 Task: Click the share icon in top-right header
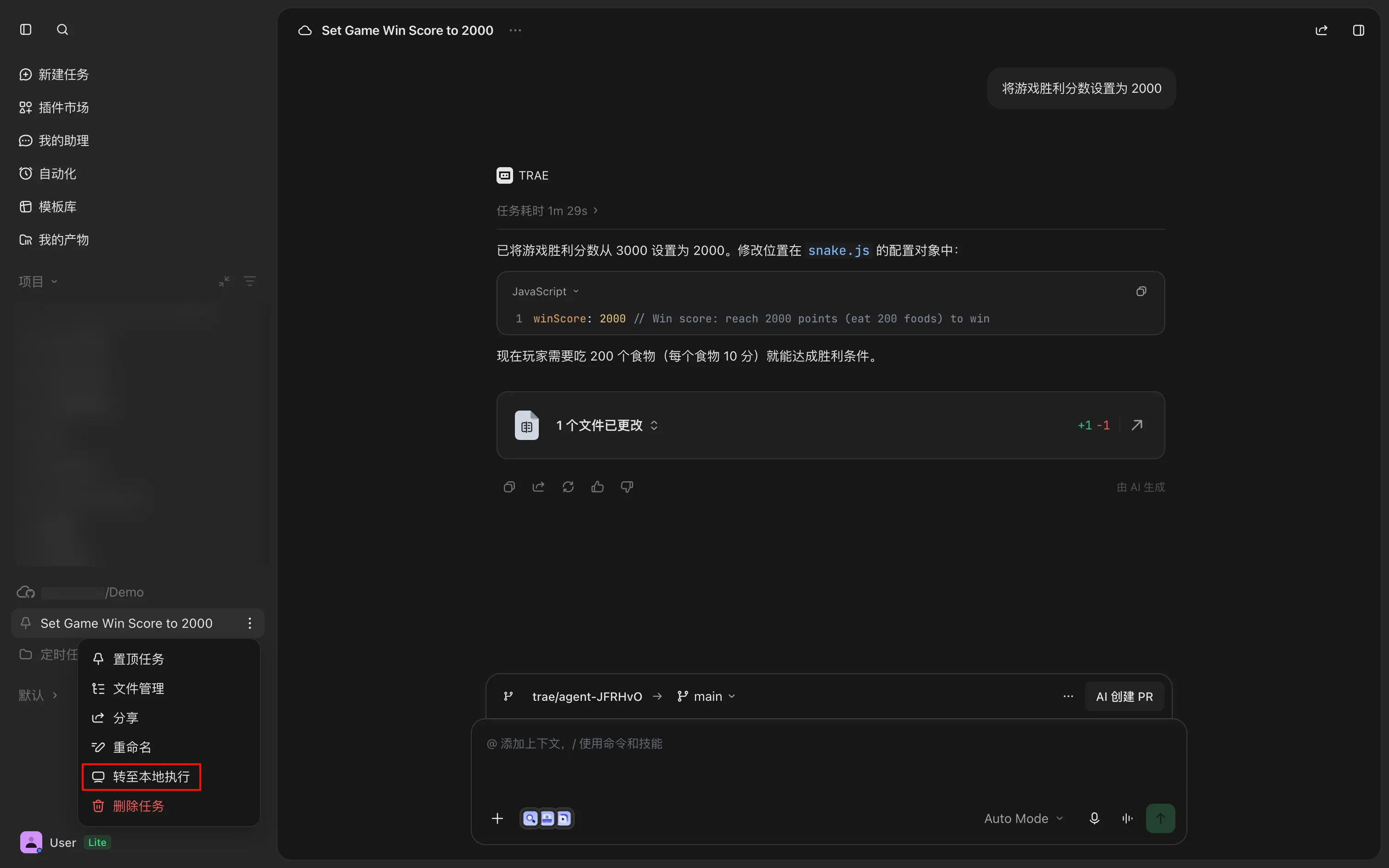pyautogui.click(x=1321, y=30)
